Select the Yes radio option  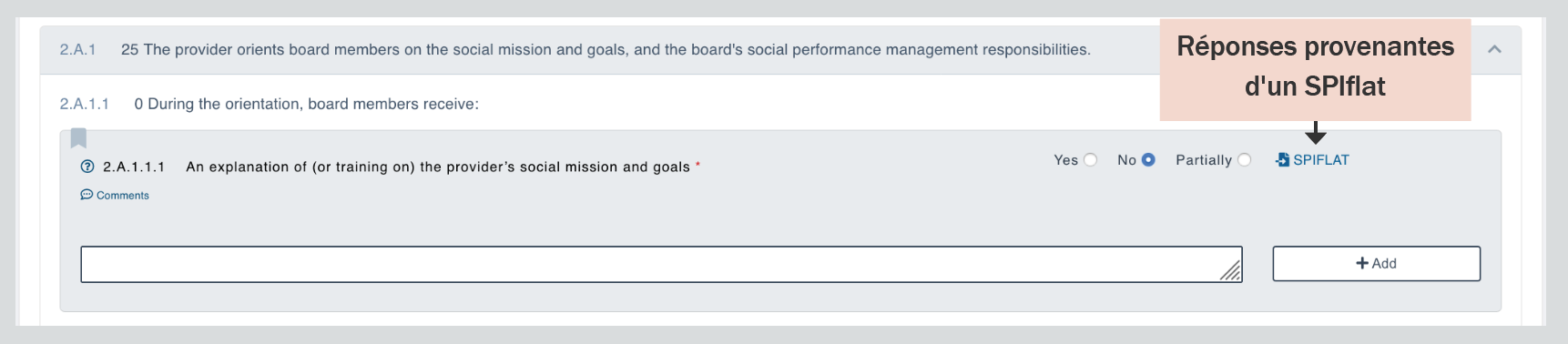pos(1090,160)
